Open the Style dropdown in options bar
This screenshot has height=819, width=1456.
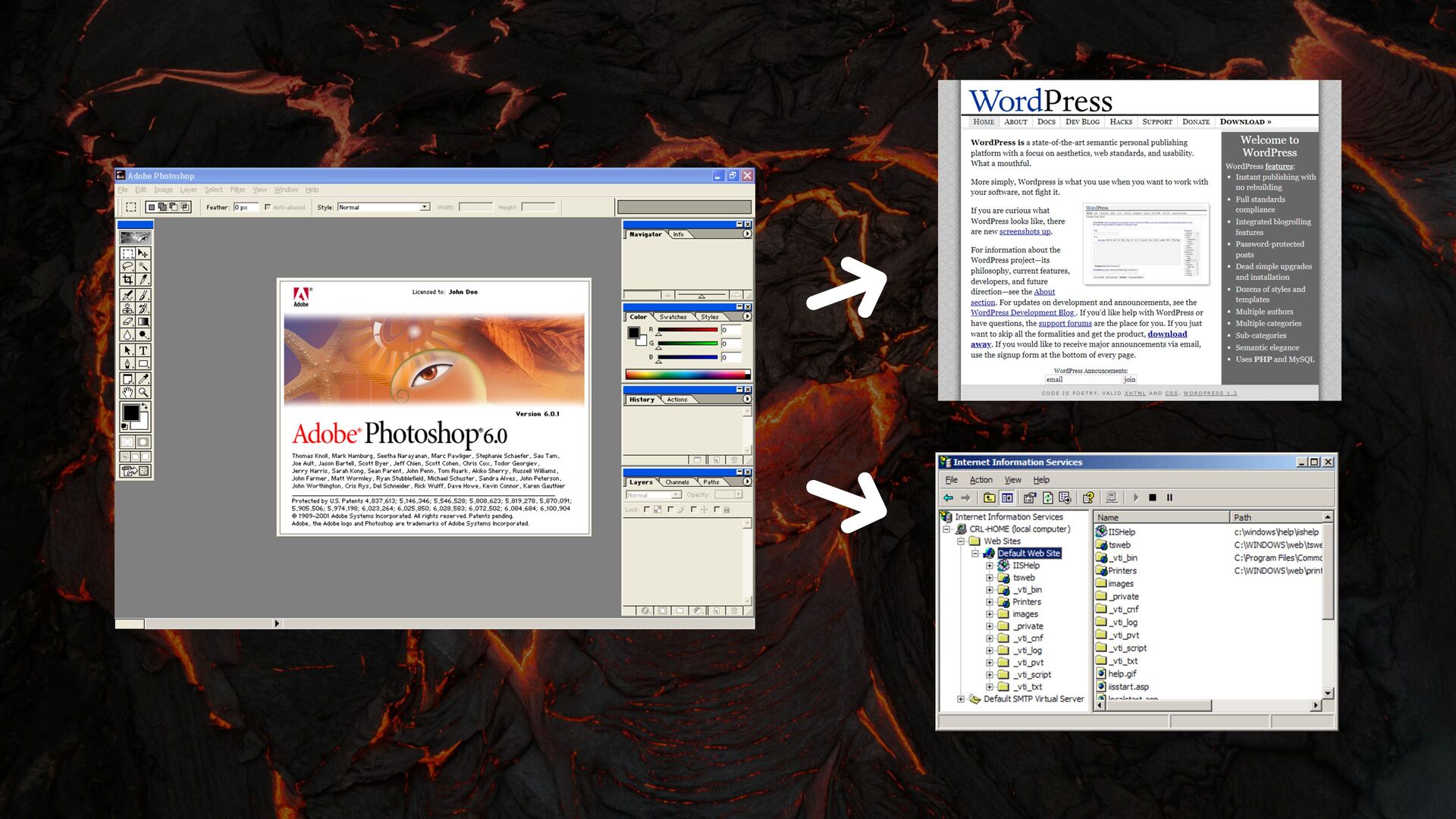coord(425,207)
